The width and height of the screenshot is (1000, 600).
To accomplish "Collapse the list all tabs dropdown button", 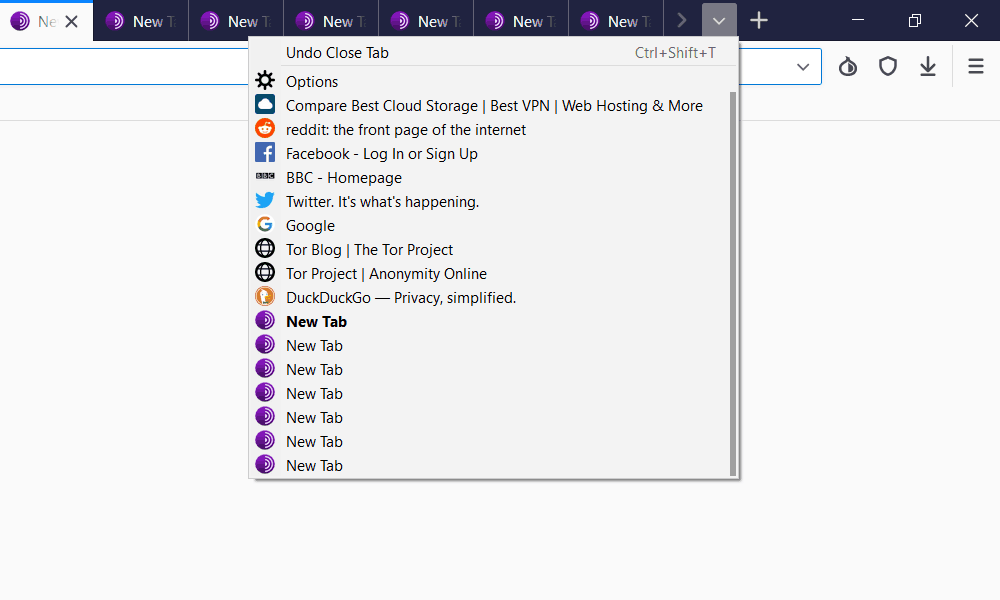I will 719,21.
